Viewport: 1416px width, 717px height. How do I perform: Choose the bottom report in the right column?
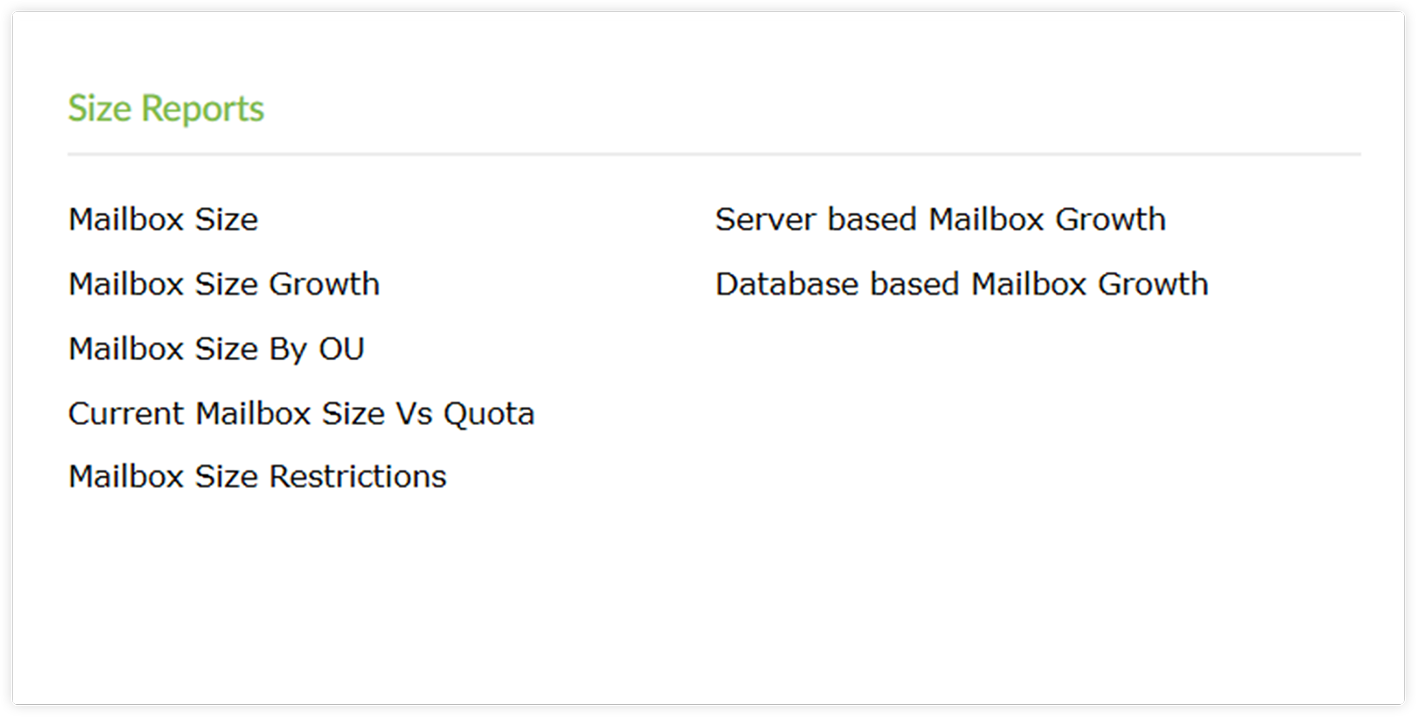(961, 284)
